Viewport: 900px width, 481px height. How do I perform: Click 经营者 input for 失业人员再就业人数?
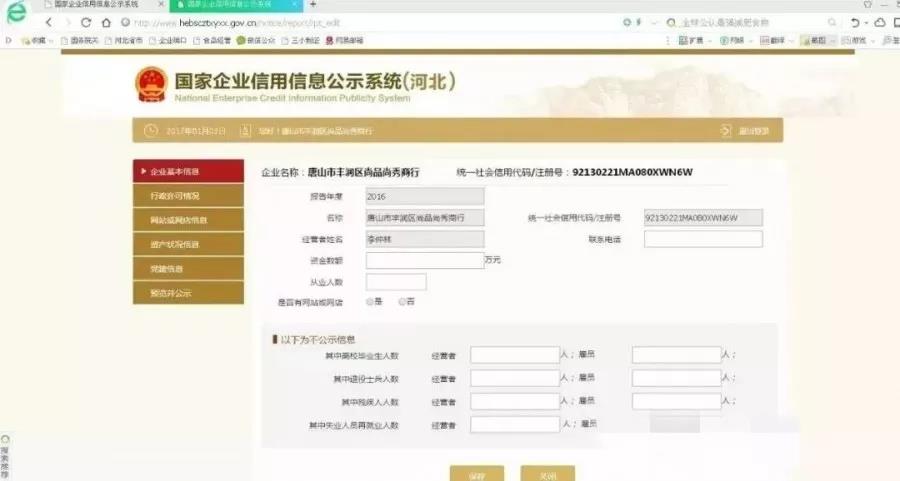pos(515,424)
